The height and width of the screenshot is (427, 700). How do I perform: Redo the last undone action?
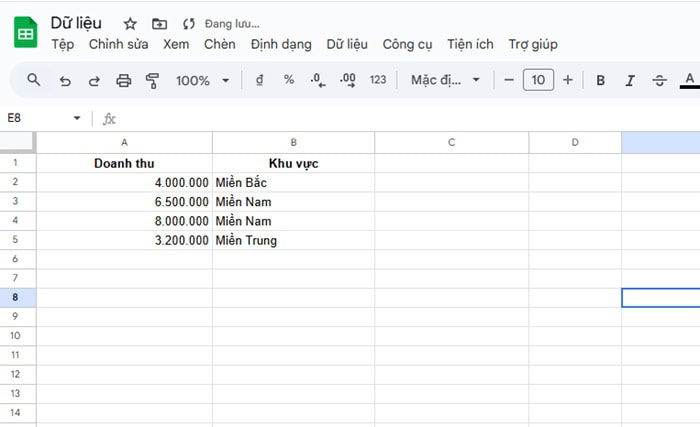pyautogui.click(x=94, y=80)
